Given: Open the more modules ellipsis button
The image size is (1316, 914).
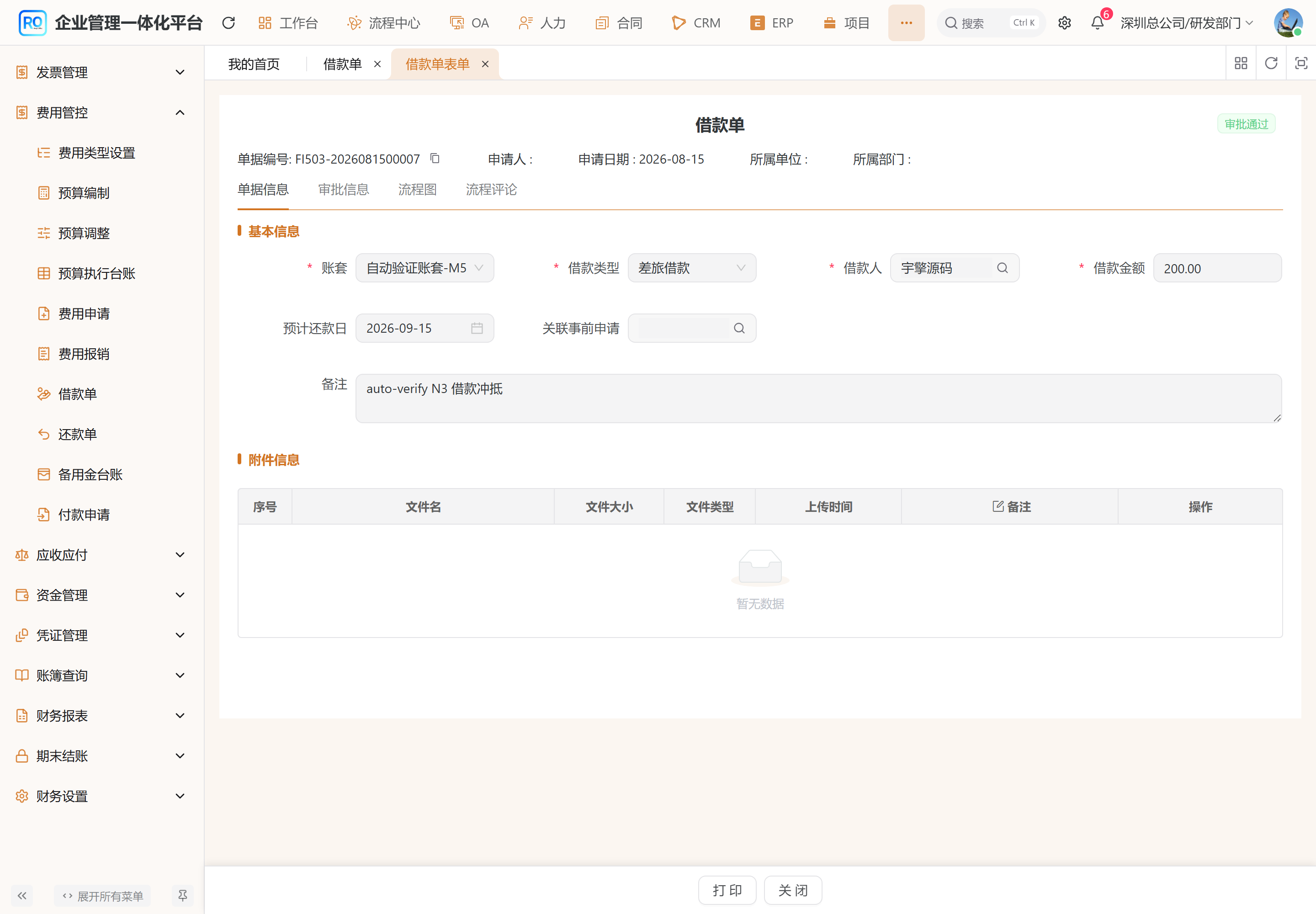Looking at the screenshot, I should [x=906, y=23].
